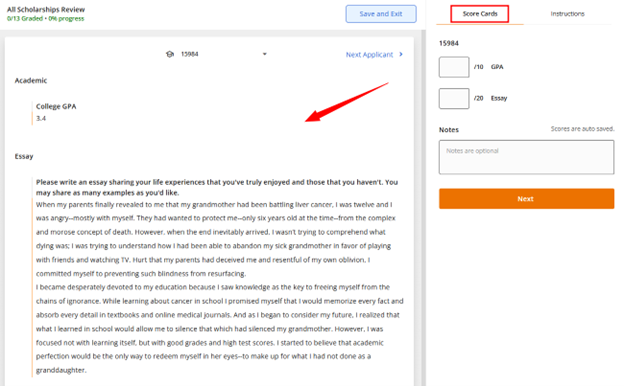Click the last essay word 'granddaughter.'
The height and width of the screenshot is (386, 624).
tap(61, 370)
